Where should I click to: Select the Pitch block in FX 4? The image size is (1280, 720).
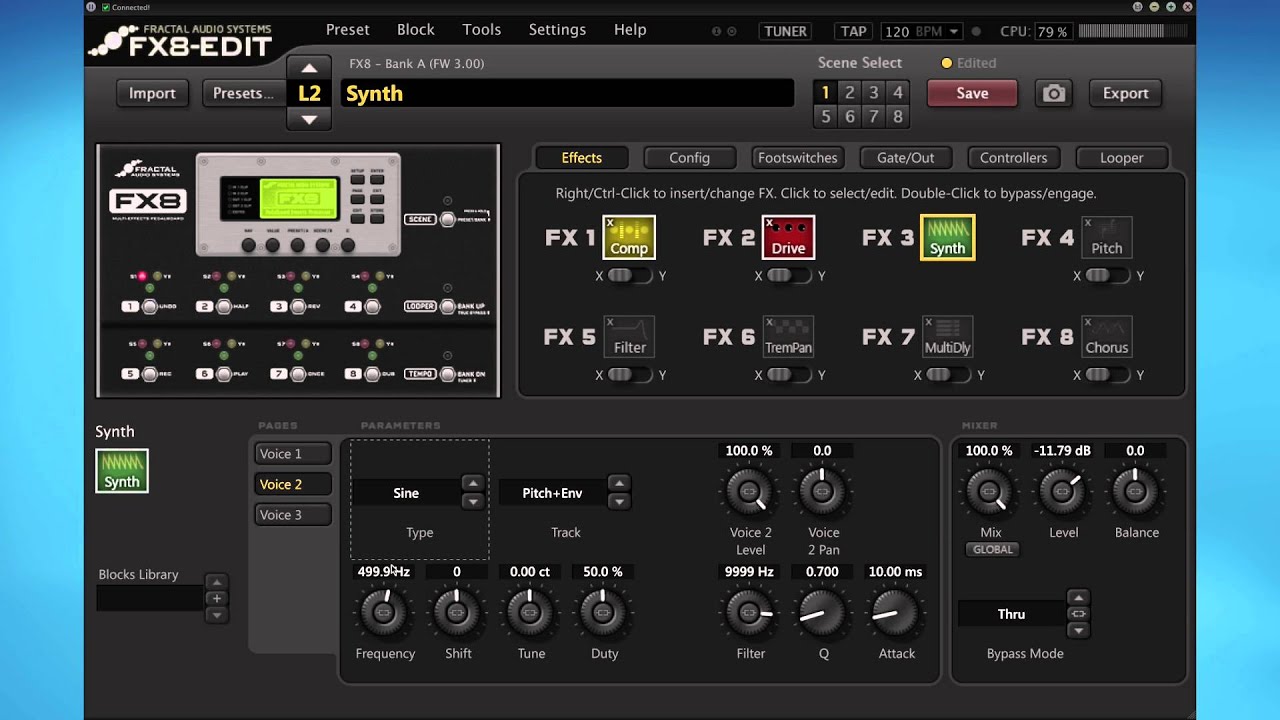(x=1106, y=238)
